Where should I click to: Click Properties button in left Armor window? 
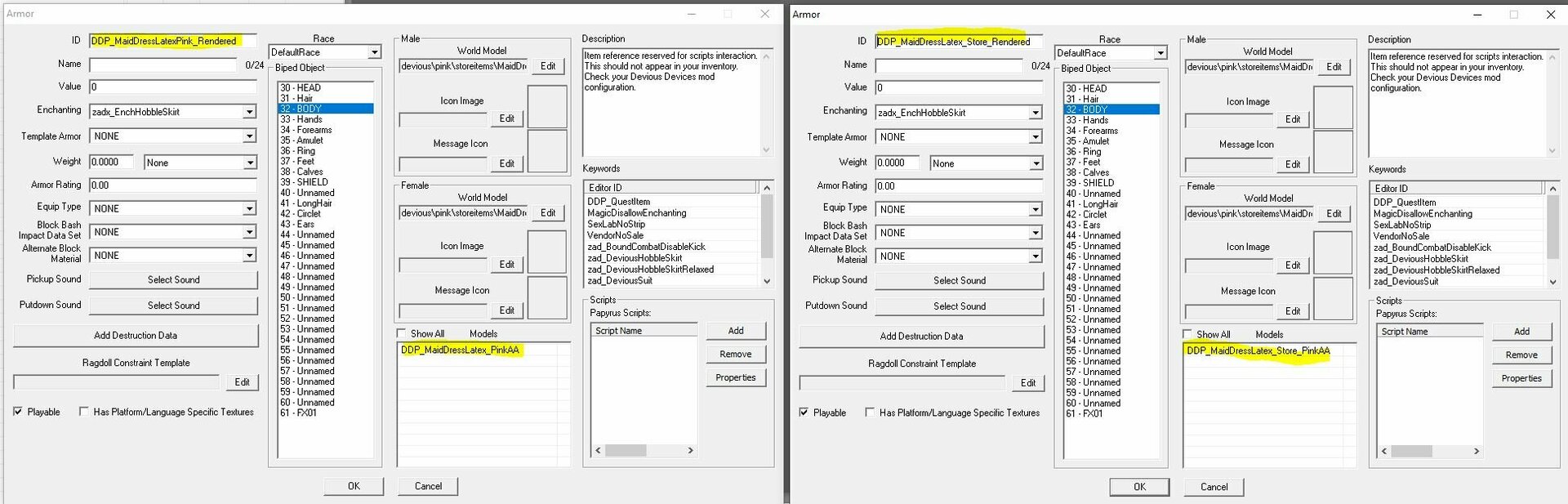(736, 377)
